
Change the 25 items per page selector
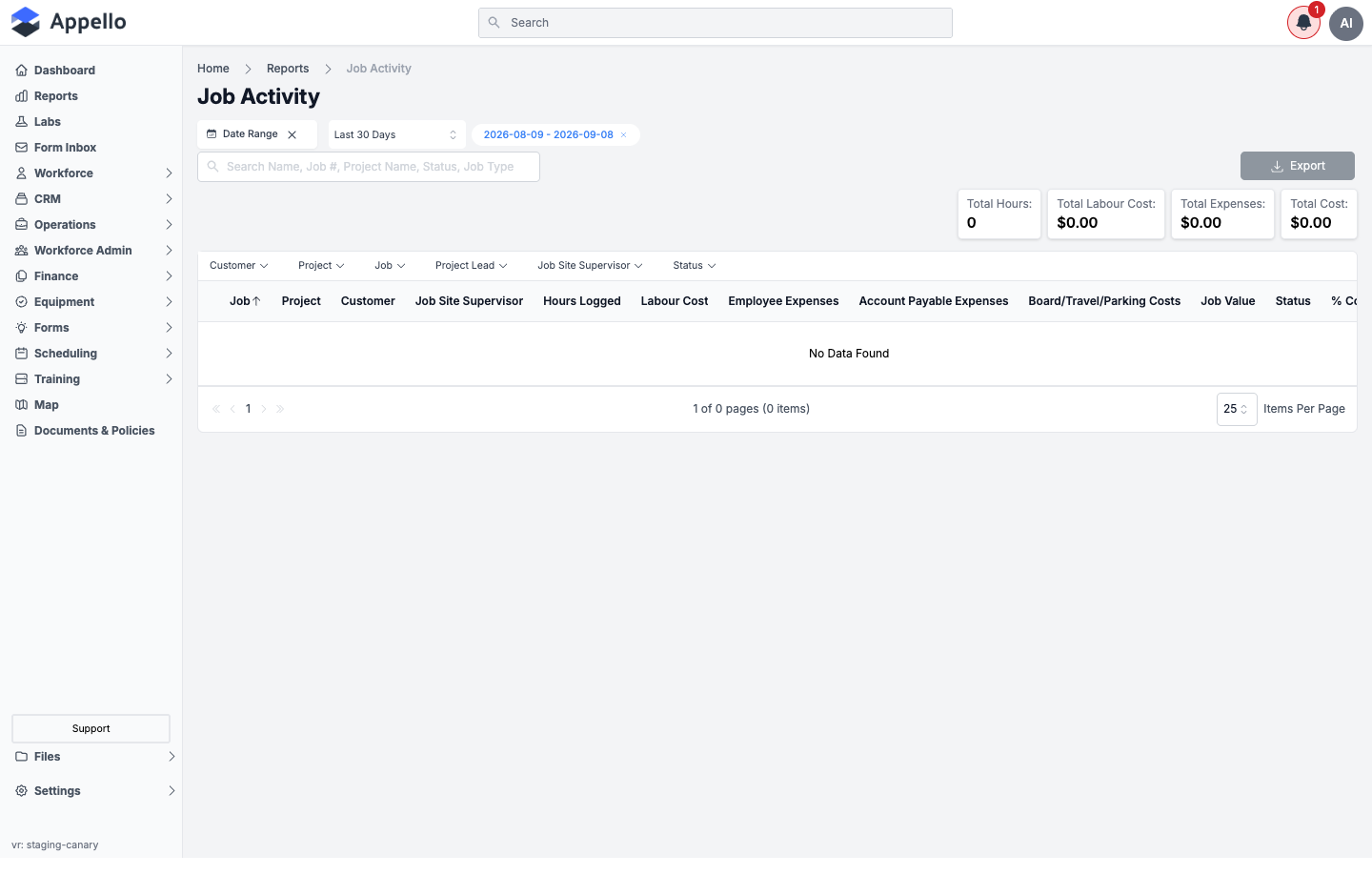(x=1237, y=409)
